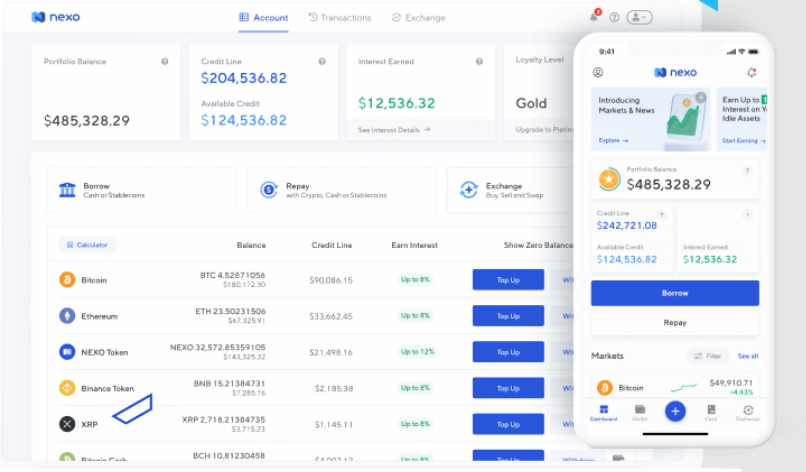Screen dimensions: 806x472
Task: Click the Exchange swap arrows icon
Action: click(469, 190)
